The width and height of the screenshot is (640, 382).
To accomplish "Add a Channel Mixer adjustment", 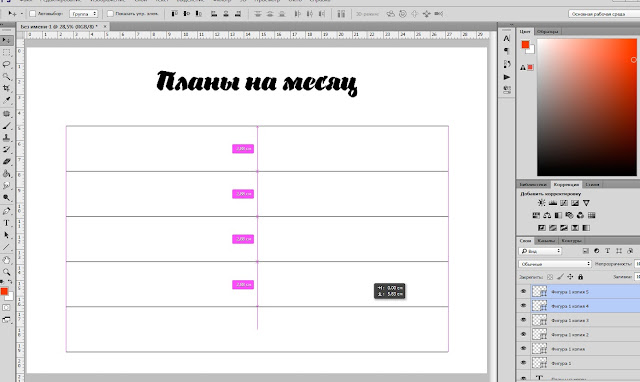I will tap(580, 215).
